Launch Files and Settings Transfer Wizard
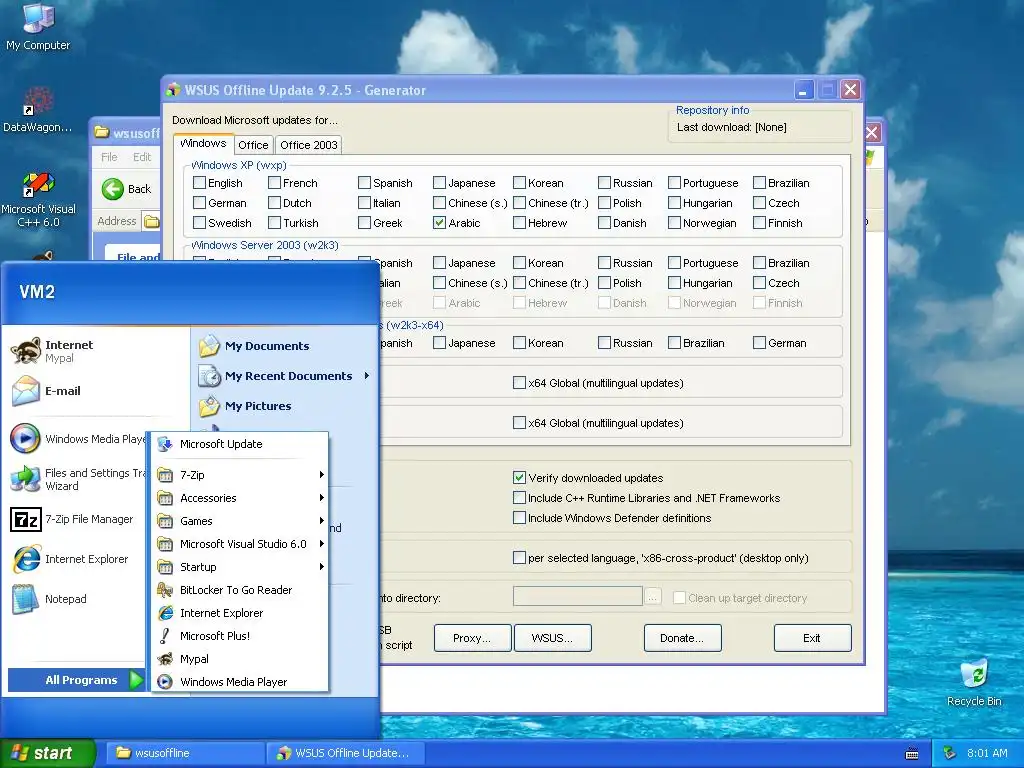Screen dimensions: 1024x768 pyautogui.click(x=77, y=479)
